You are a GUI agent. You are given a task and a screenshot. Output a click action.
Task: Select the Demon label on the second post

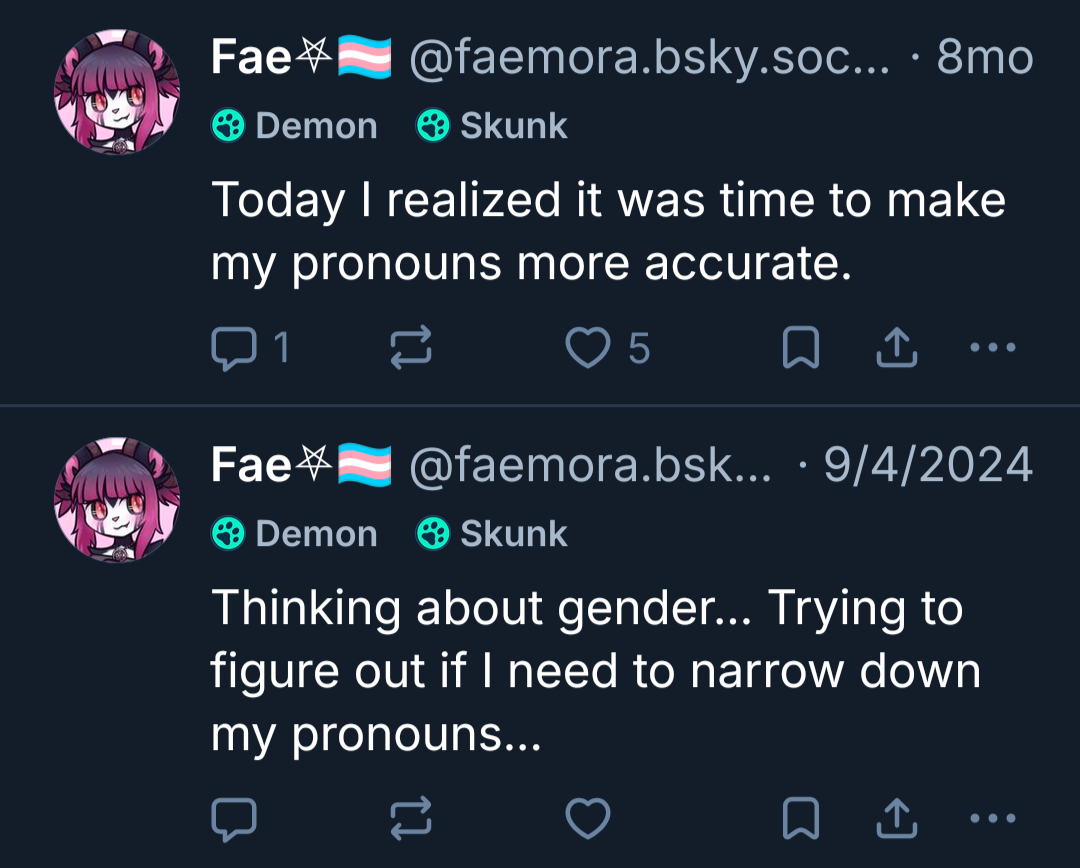point(295,534)
